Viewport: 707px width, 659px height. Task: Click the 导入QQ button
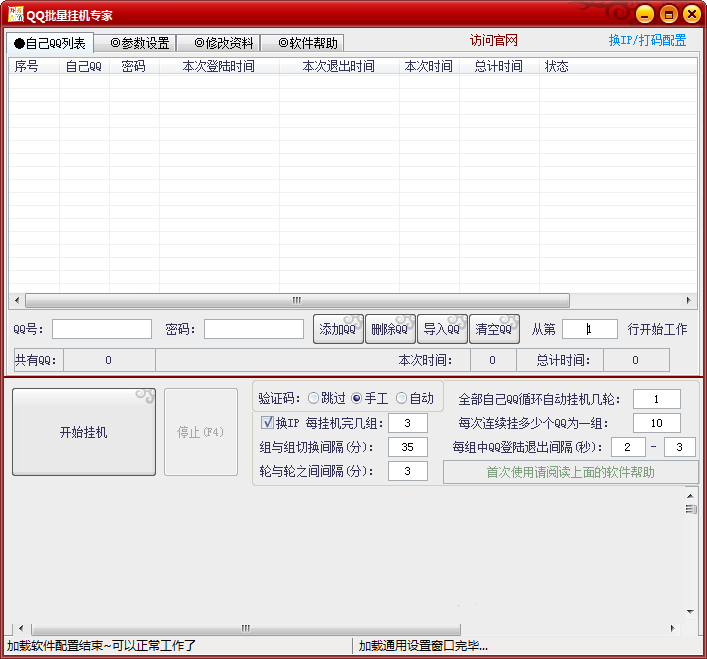coord(442,329)
